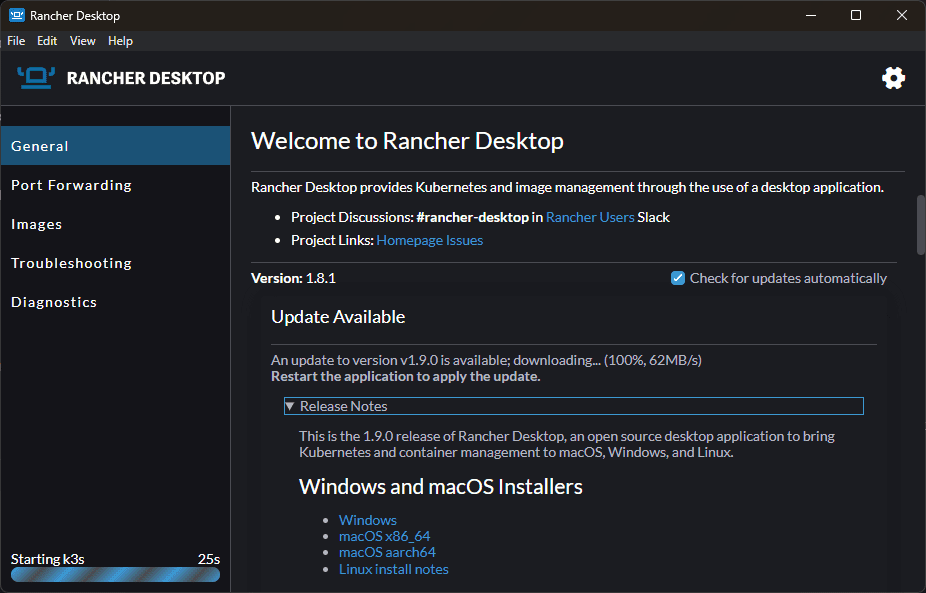
Task: Navigate to the Images page
Action: tap(36, 223)
